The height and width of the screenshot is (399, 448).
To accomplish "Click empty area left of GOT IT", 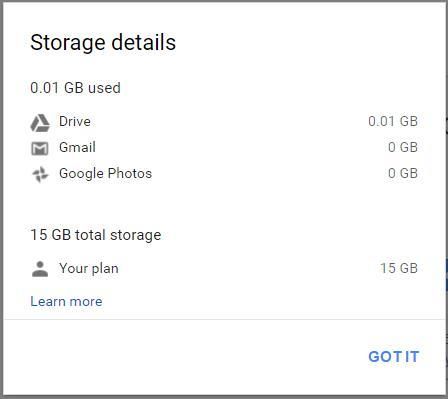I will [183, 357].
